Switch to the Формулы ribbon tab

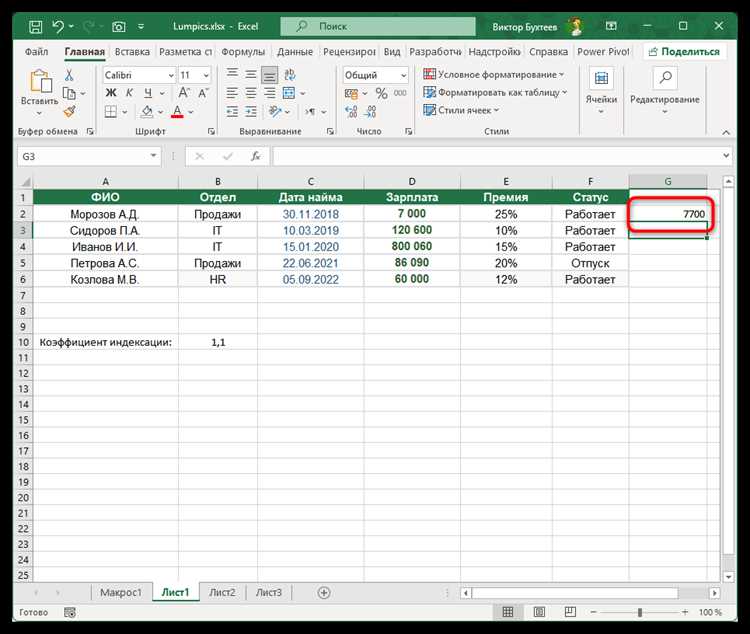click(243, 52)
